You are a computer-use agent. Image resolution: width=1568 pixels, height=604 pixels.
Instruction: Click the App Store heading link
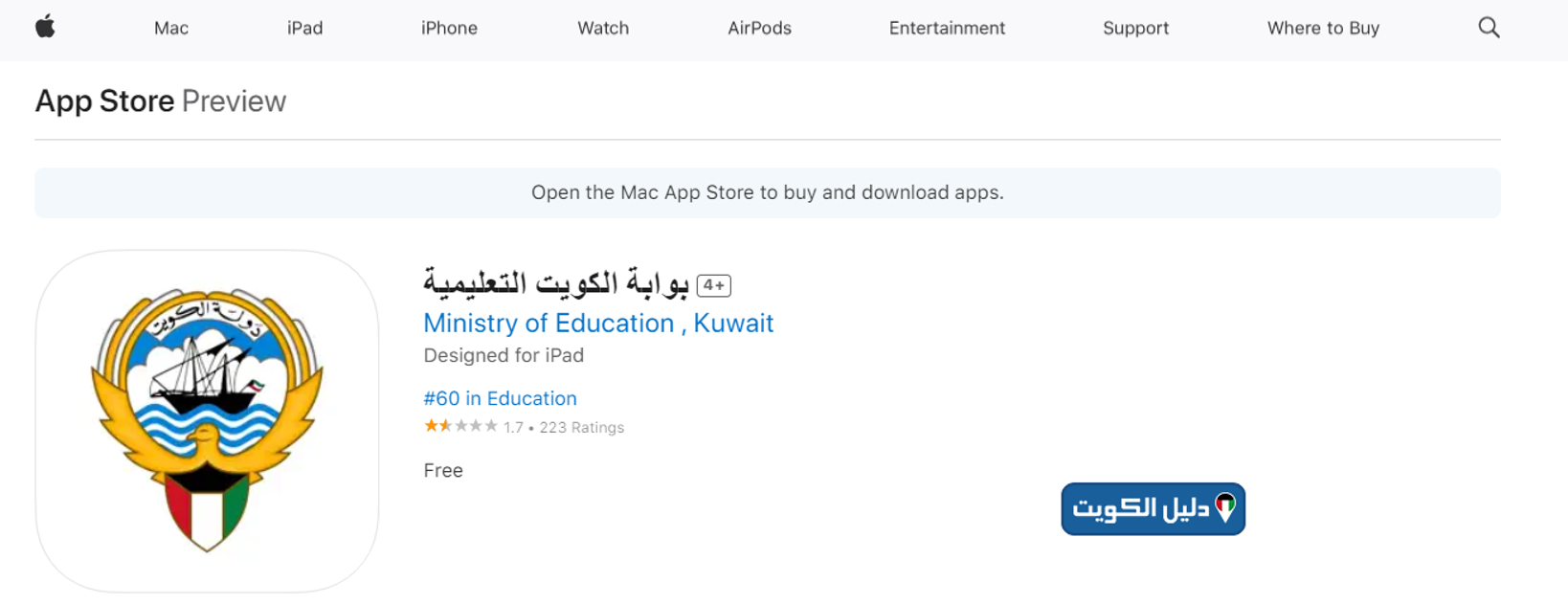(x=104, y=101)
